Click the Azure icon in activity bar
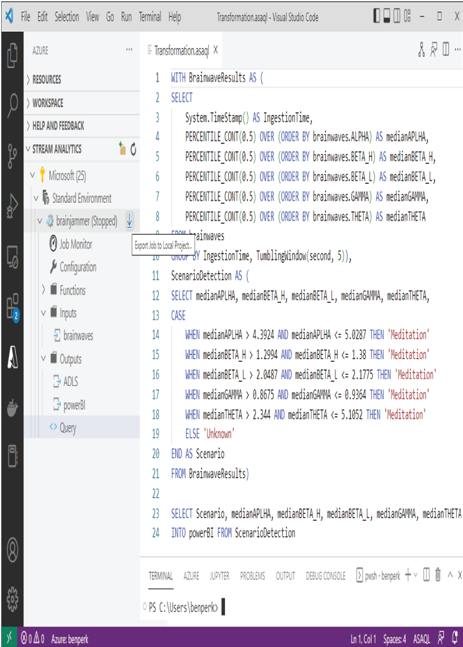This screenshot has height=647, width=463. 12,357
